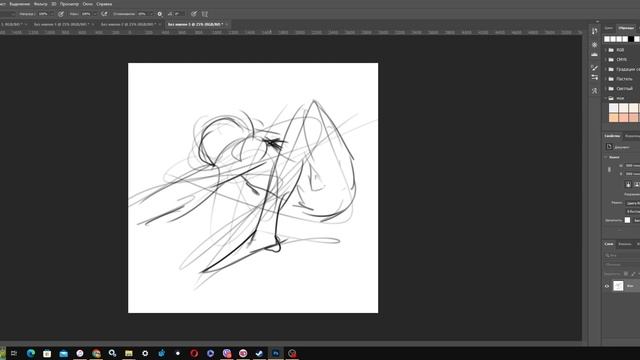Viewport: 640px width, 360px height.
Task: Collapse the Мои swatch folder
Action: 606,98
